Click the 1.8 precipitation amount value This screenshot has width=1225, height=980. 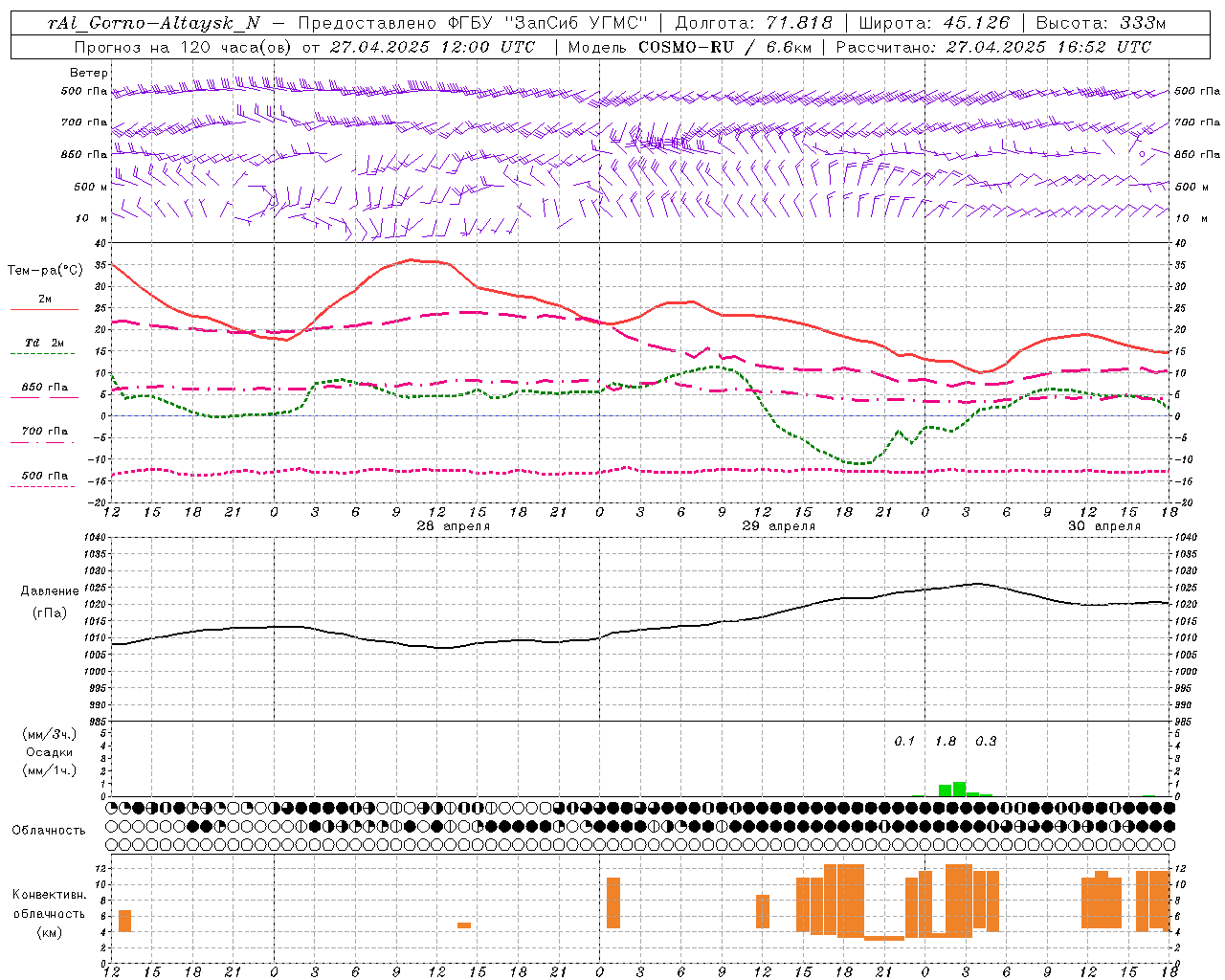[946, 742]
